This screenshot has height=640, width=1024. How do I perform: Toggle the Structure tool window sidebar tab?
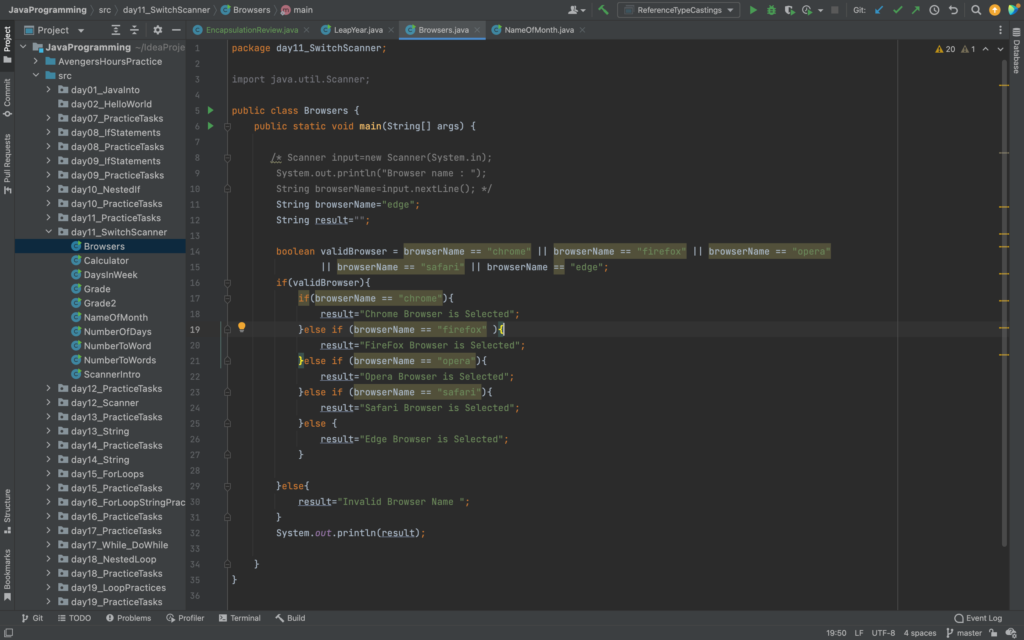(x=7, y=506)
